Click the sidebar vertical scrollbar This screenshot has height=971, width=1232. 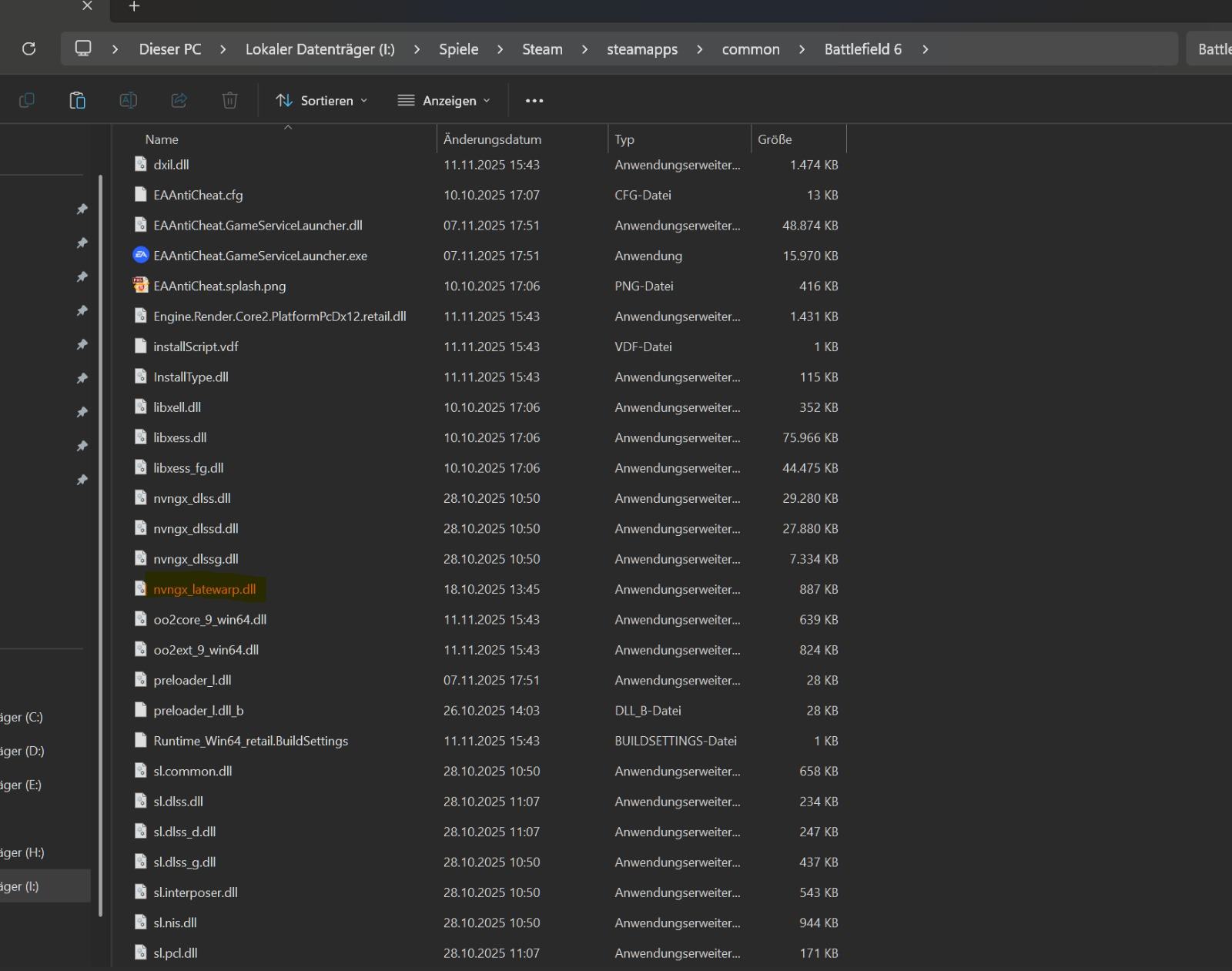pos(101,545)
